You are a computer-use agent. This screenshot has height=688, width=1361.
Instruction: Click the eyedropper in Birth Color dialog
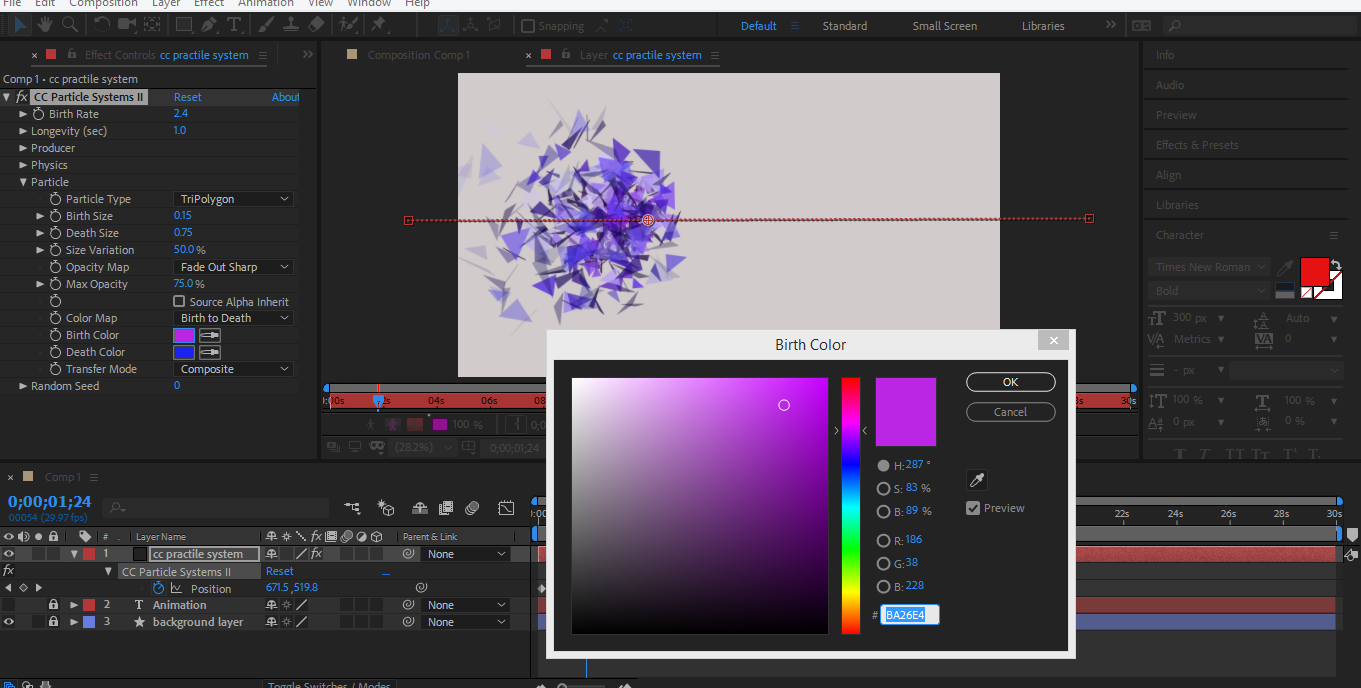[977, 480]
